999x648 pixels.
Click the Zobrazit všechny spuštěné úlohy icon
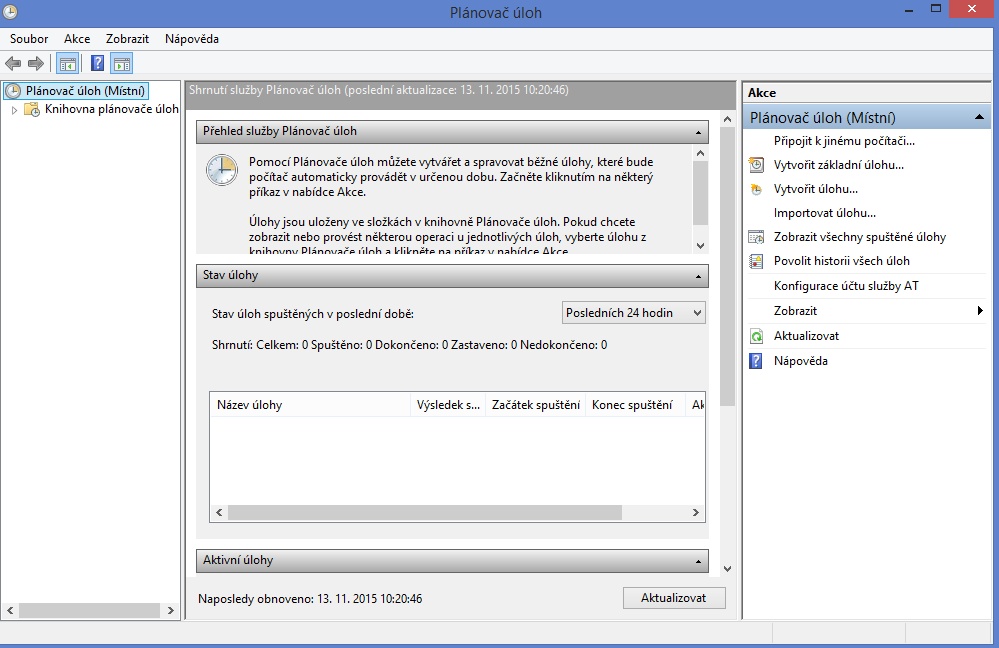(x=756, y=237)
